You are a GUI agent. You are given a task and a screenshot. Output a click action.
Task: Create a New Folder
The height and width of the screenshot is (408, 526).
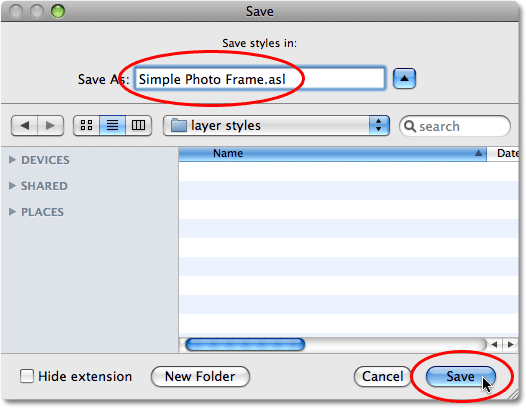point(200,376)
